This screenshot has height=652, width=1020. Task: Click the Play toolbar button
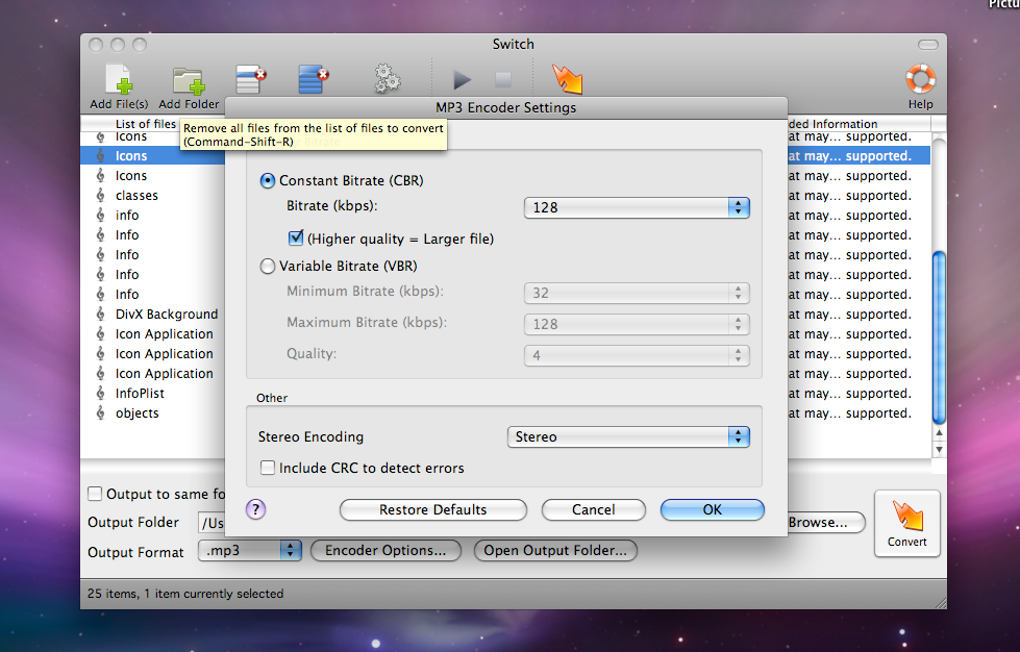(x=462, y=80)
